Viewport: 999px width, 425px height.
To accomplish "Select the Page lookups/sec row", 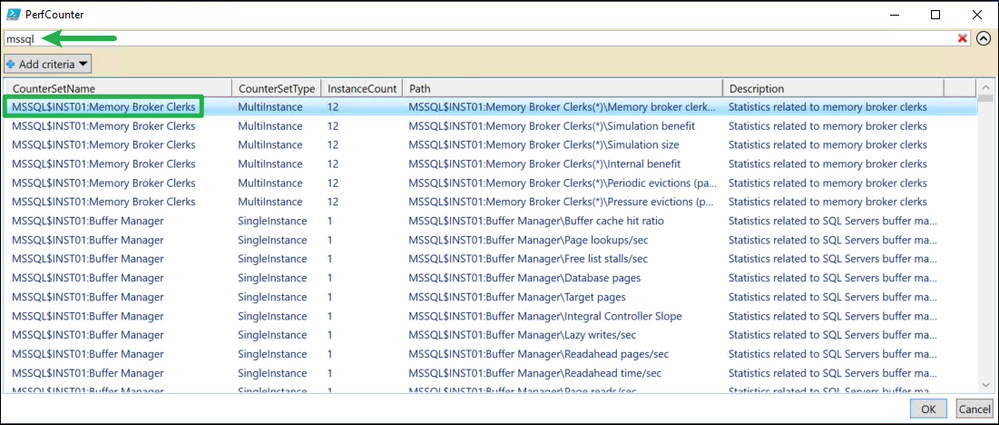I will [491, 240].
